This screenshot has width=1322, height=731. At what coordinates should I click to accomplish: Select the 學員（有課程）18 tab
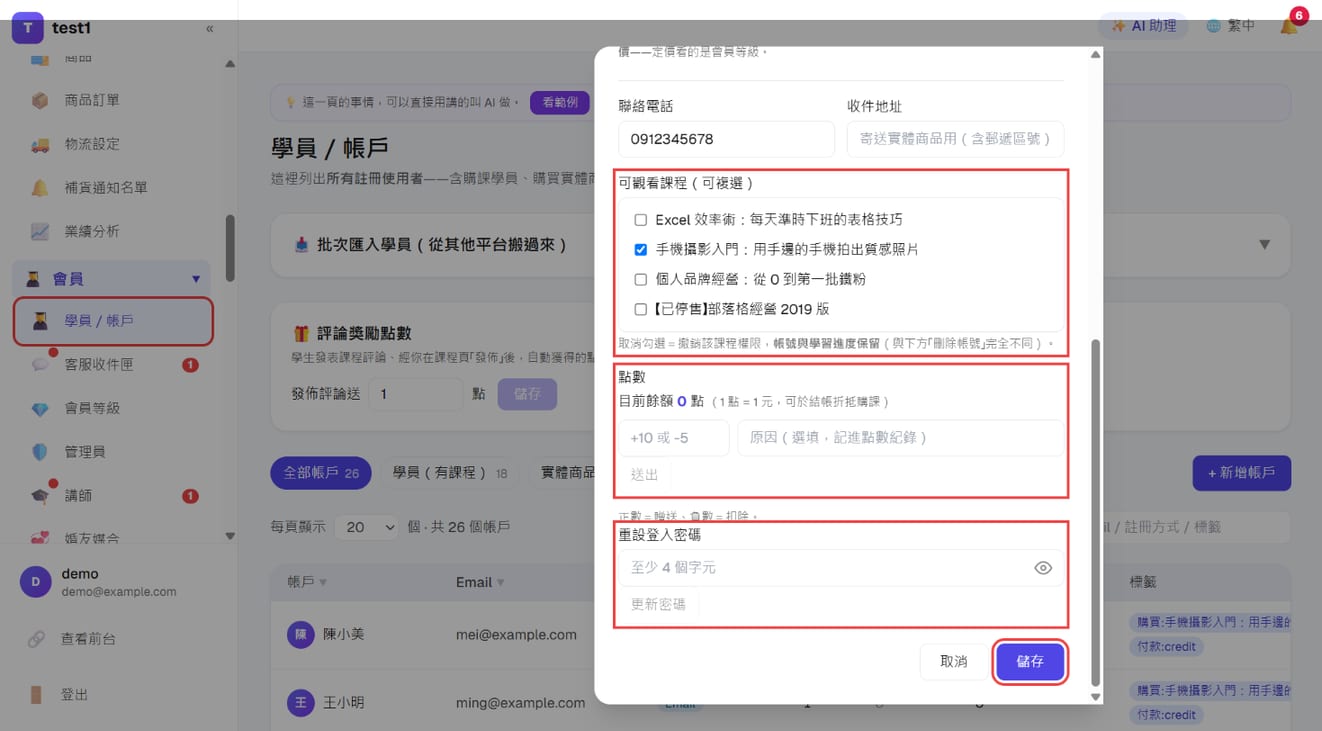point(450,473)
